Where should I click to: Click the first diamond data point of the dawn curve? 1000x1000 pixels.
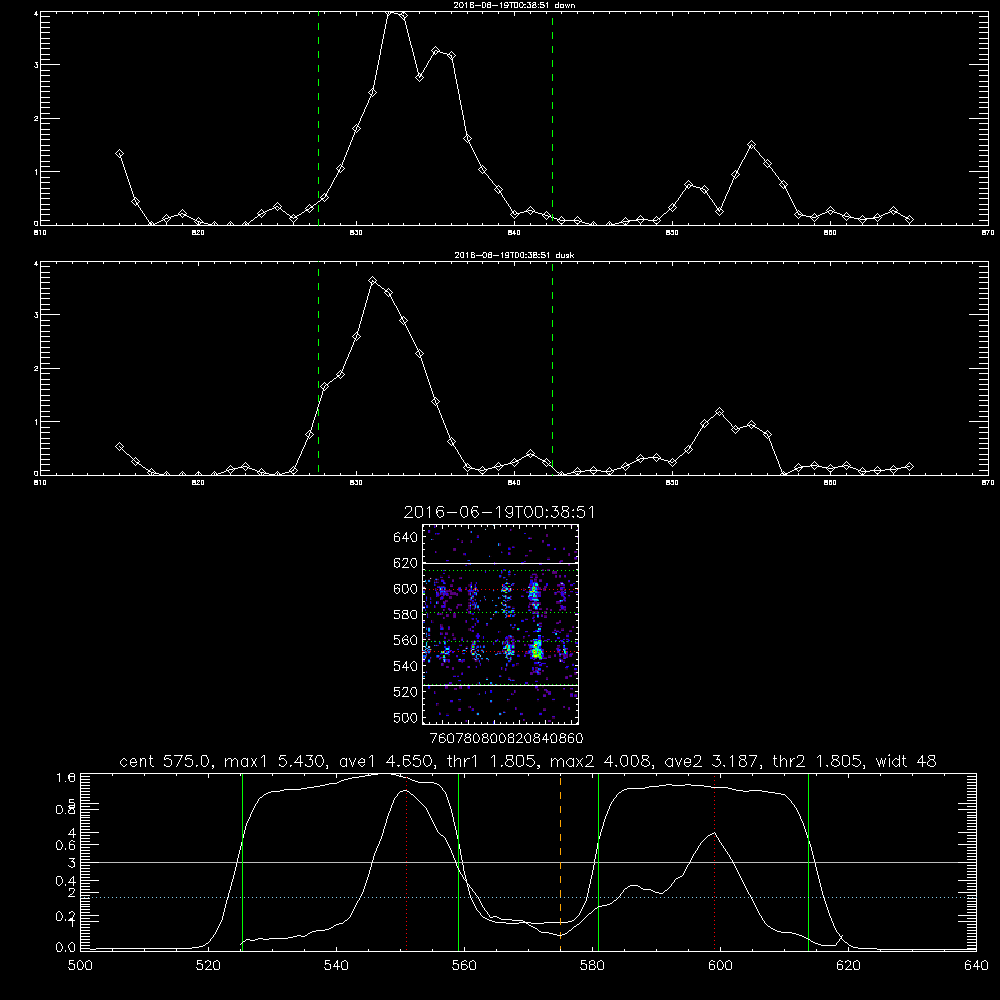pos(119,154)
